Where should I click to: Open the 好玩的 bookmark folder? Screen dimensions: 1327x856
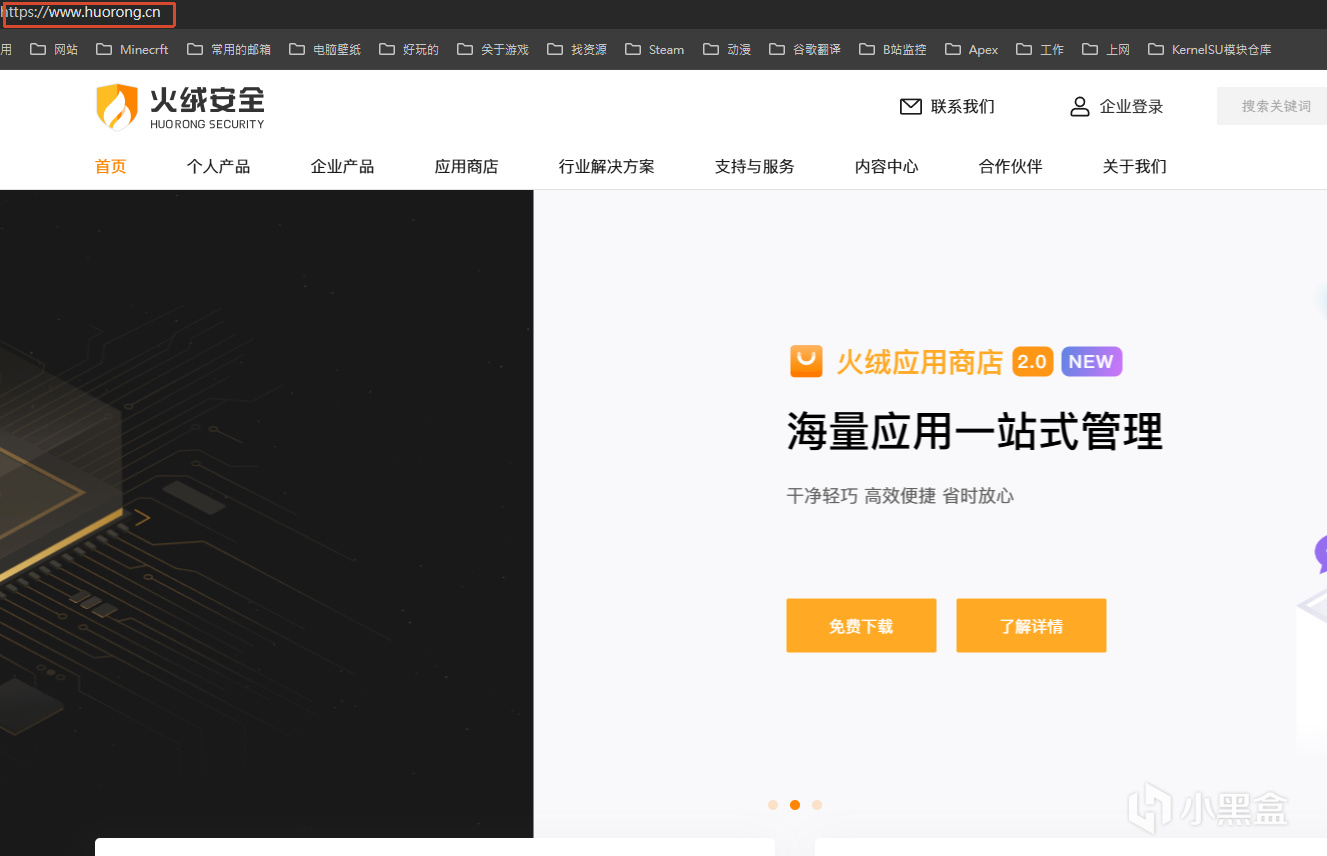(x=409, y=49)
